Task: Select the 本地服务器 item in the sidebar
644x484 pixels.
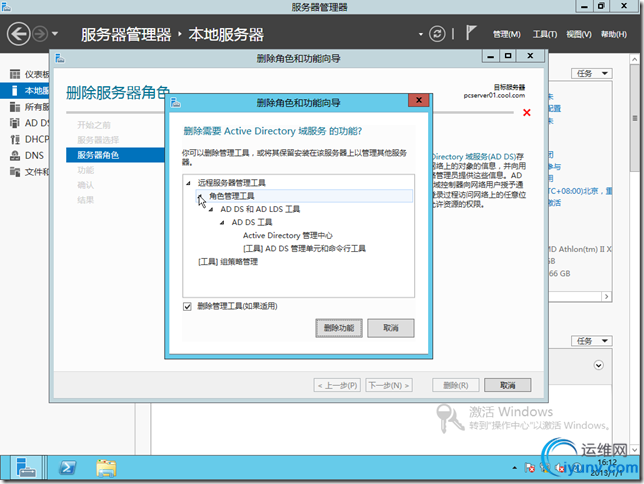Action: tap(25, 91)
